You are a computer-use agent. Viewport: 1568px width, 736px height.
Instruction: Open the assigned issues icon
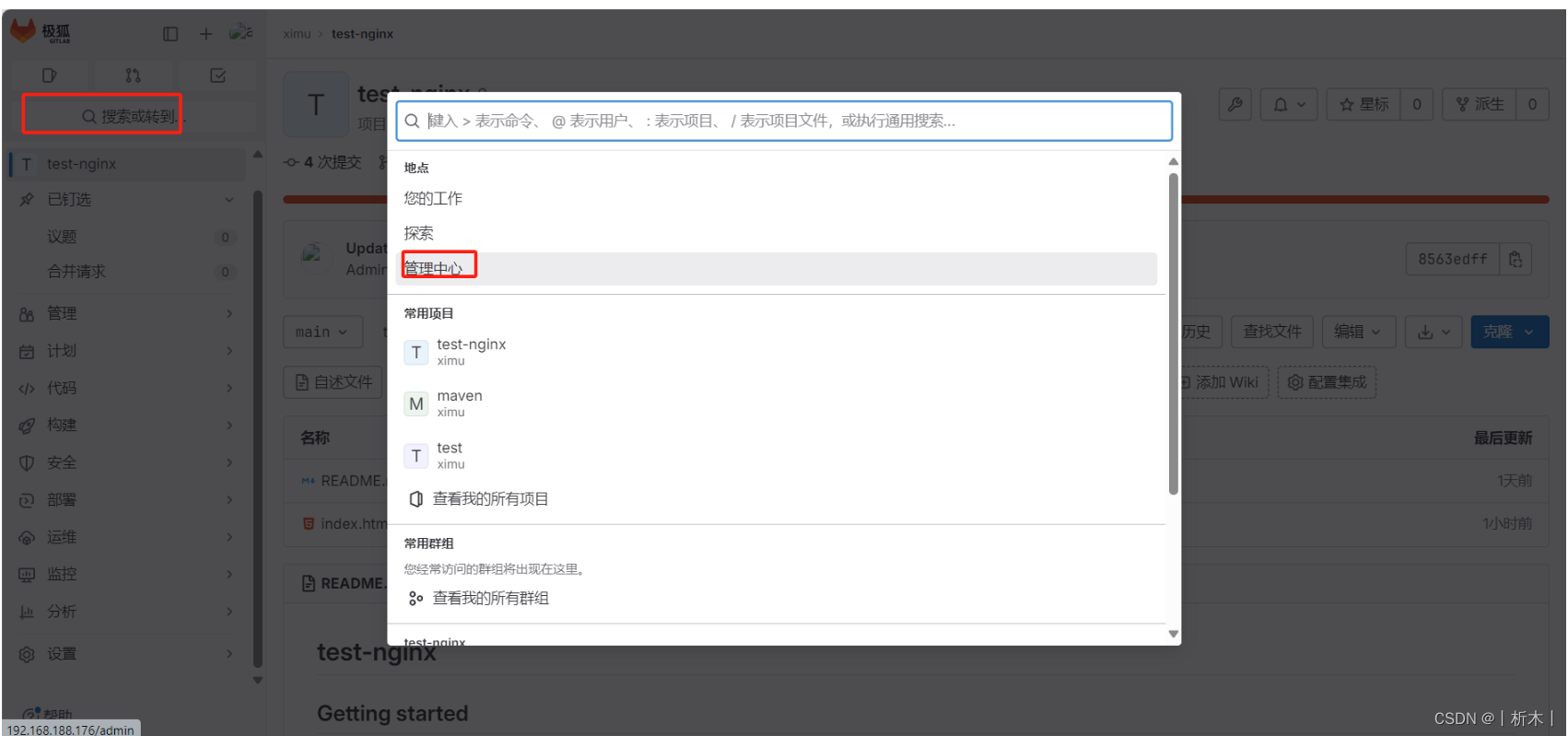[50, 76]
